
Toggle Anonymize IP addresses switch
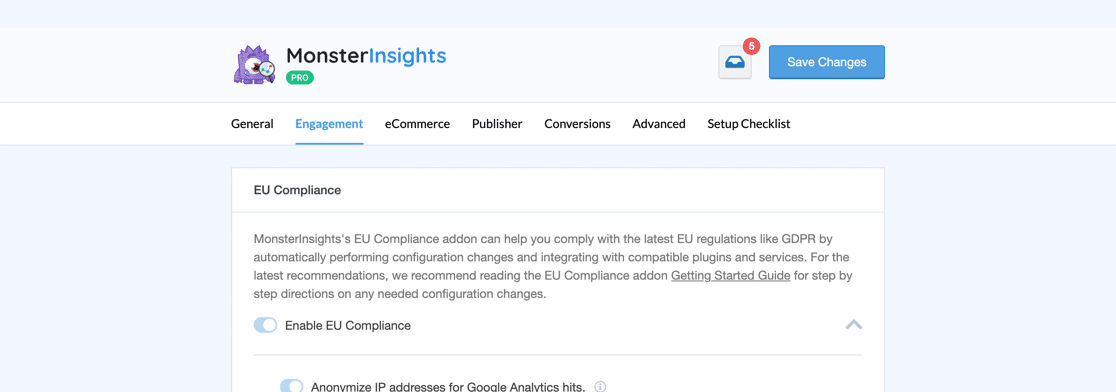(x=292, y=386)
